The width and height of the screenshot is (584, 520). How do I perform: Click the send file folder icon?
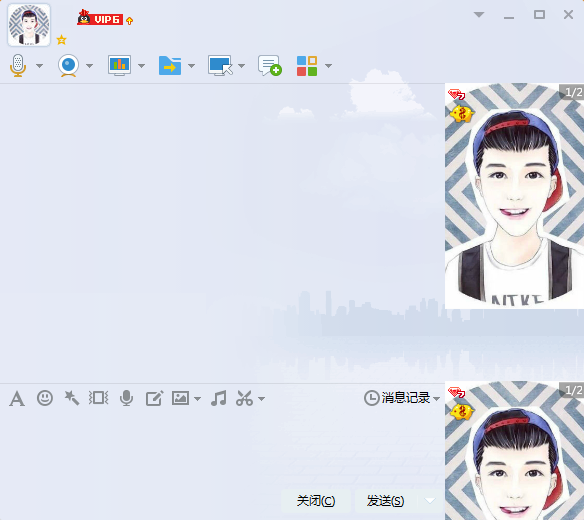click(170, 66)
